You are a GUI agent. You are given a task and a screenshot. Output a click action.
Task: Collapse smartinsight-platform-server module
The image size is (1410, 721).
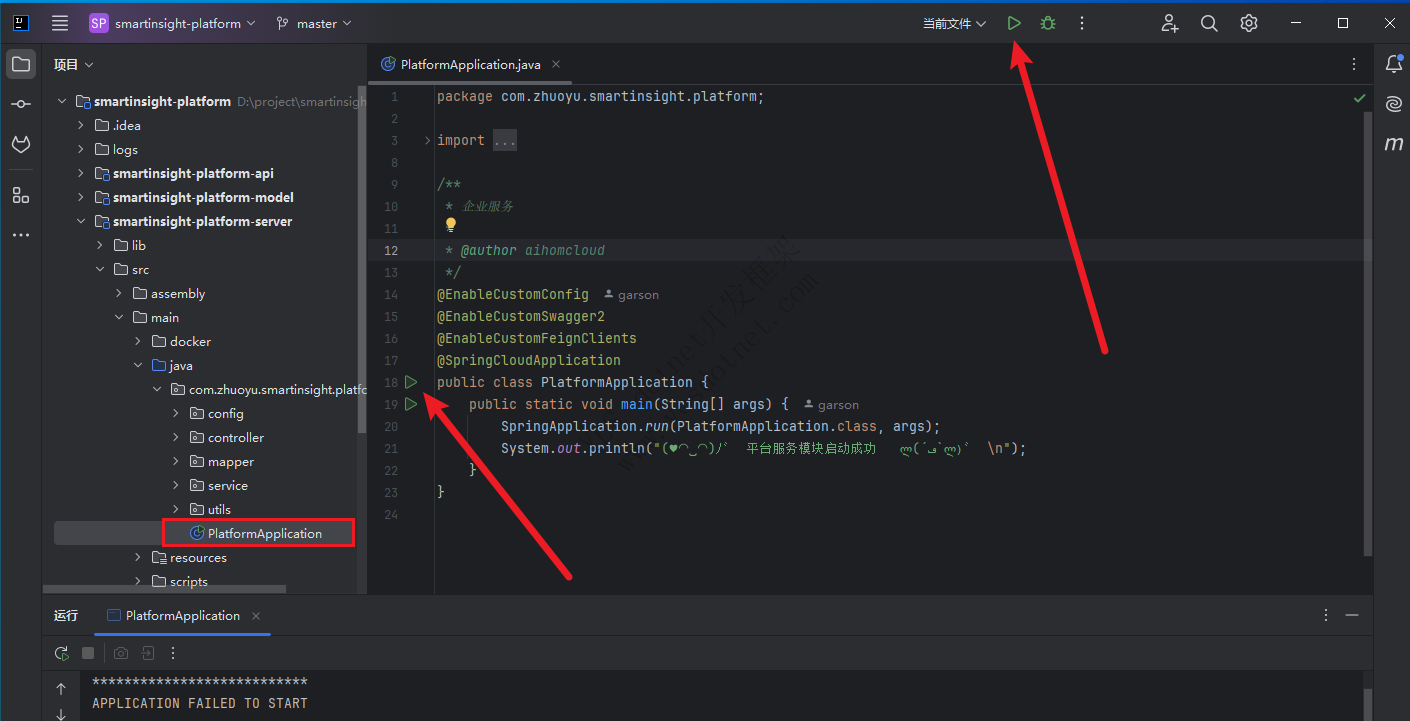81,221
